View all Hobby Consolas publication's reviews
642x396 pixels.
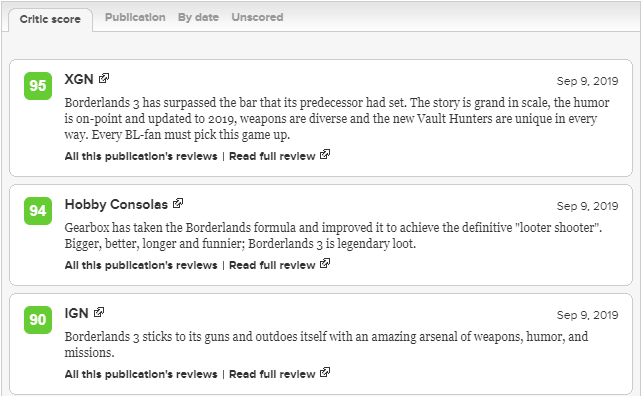point(141,265)
